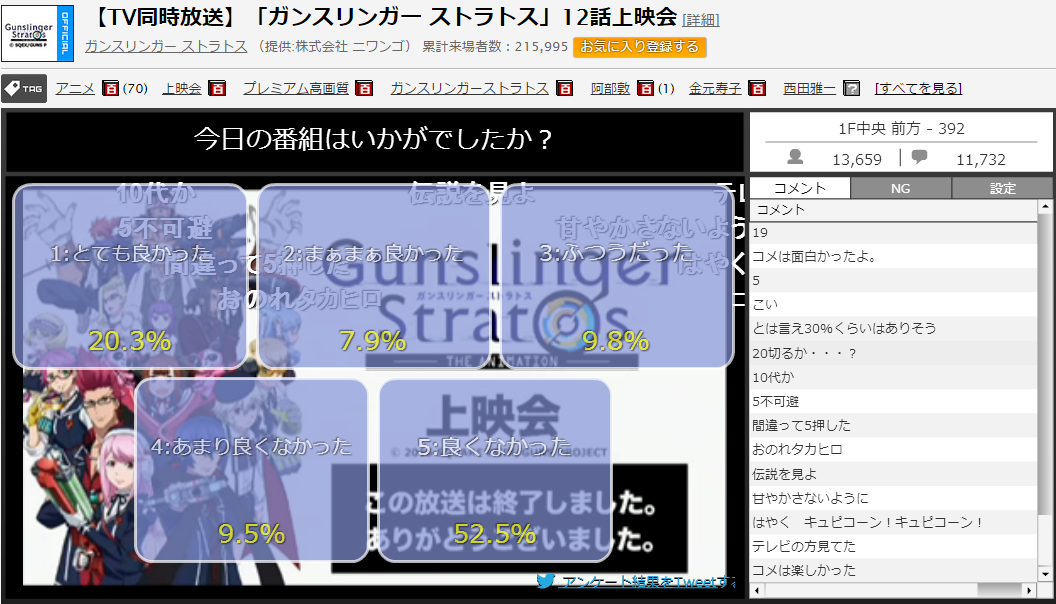Select comment おのれタカヒロ in list
This screenshot has height=604, width=1056.
[x=893, y=450]
